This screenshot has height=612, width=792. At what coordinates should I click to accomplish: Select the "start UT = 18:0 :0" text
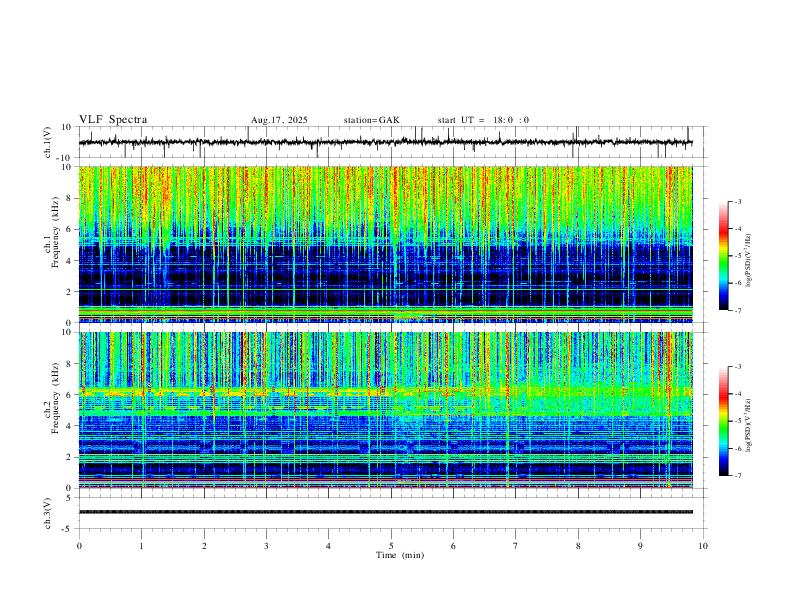coord(483,120)
